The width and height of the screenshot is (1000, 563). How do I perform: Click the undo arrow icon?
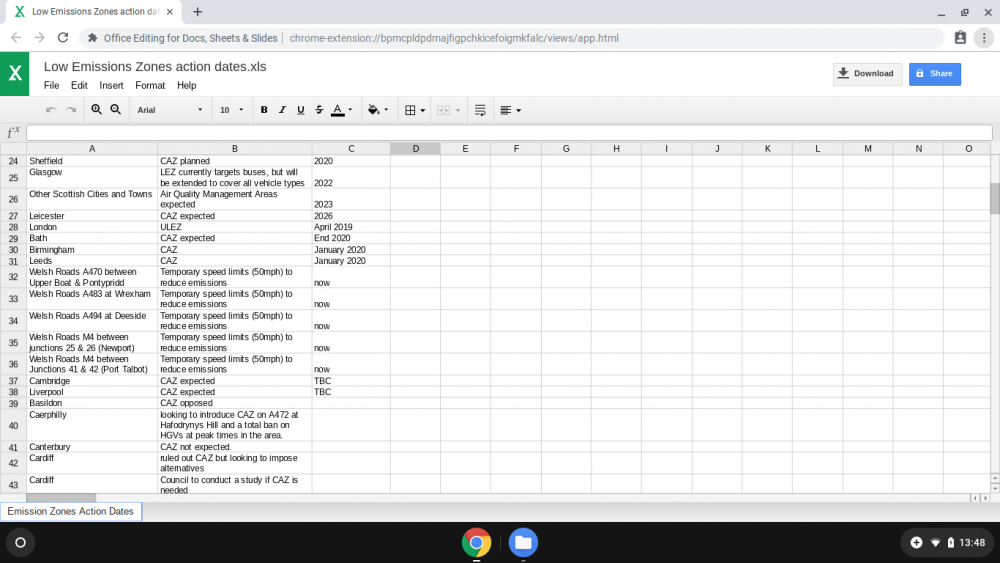pyautogui.click(x=51, y=110)
